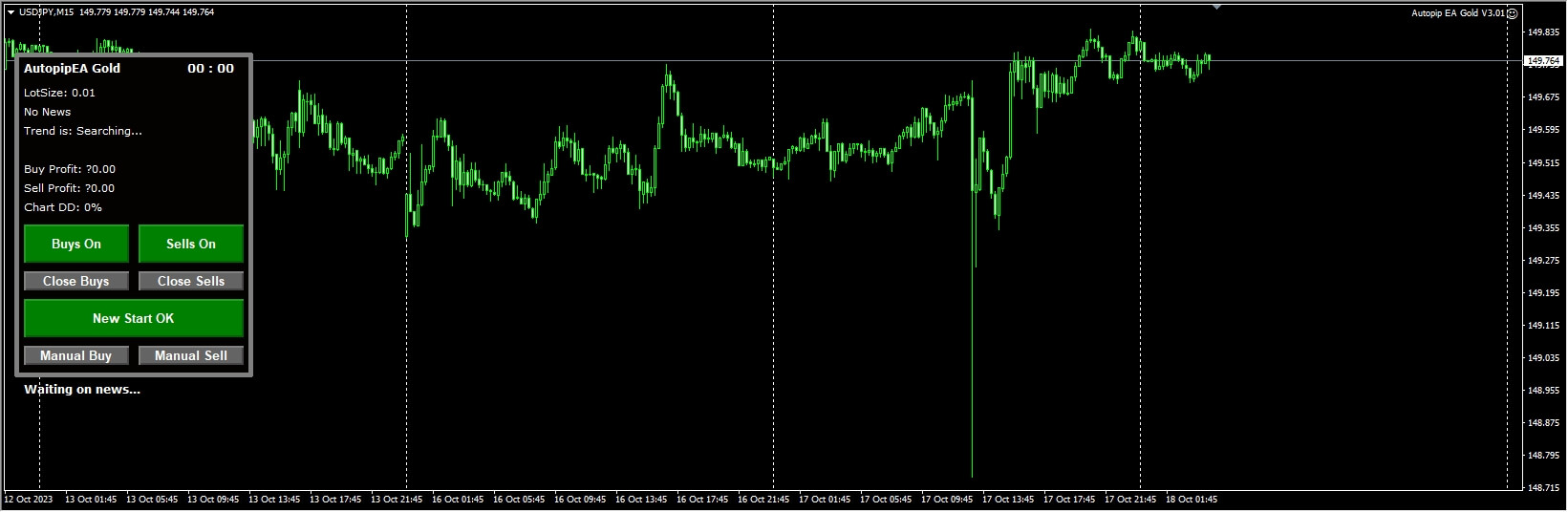Click the 149.035 price axis label
This screenshot has height=512, width=1568.
1544,357
